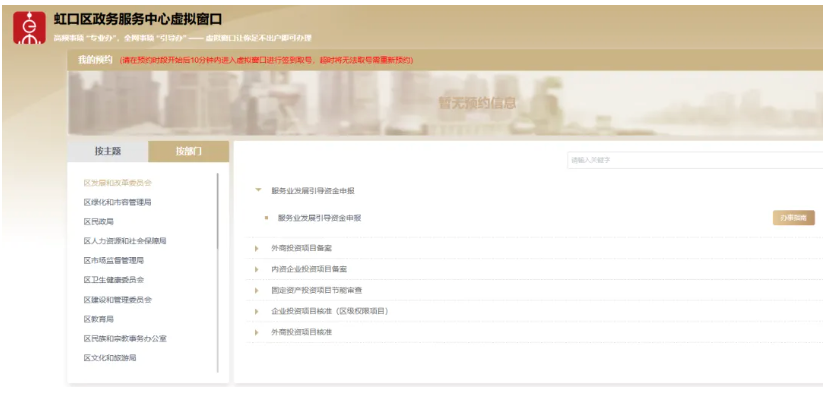The image size is (833, 401).
Task: Click the red appointment check-in reminder text
Action: [x=266, y=61]
